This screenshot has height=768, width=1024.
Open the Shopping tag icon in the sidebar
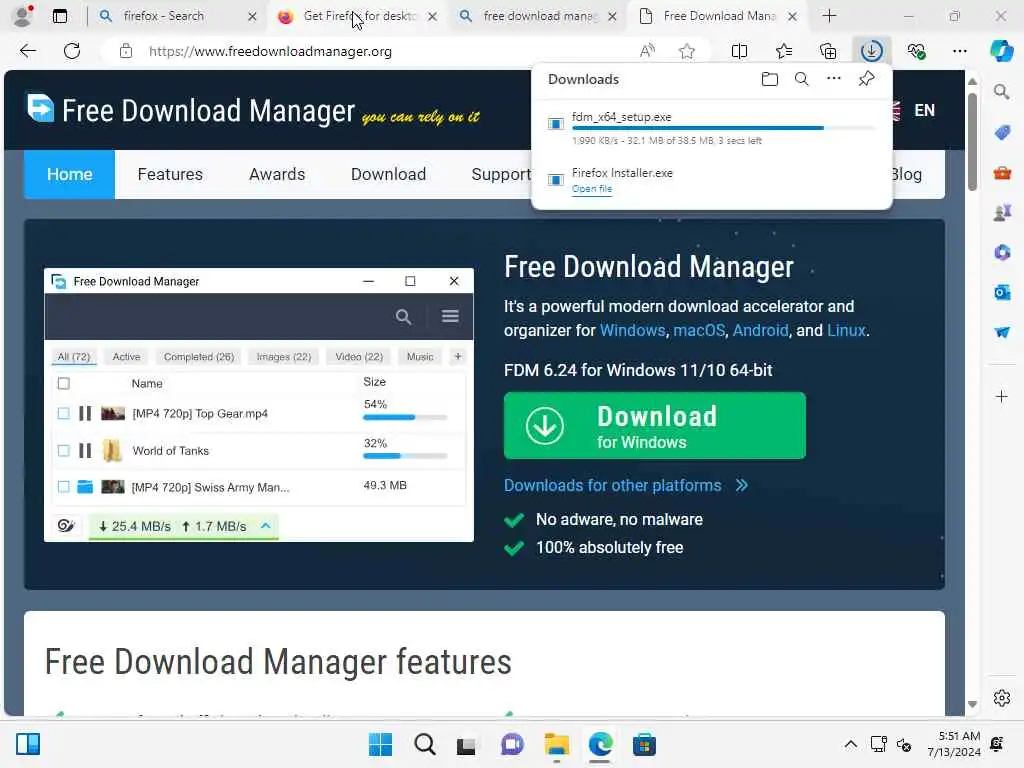[1002, 133]
